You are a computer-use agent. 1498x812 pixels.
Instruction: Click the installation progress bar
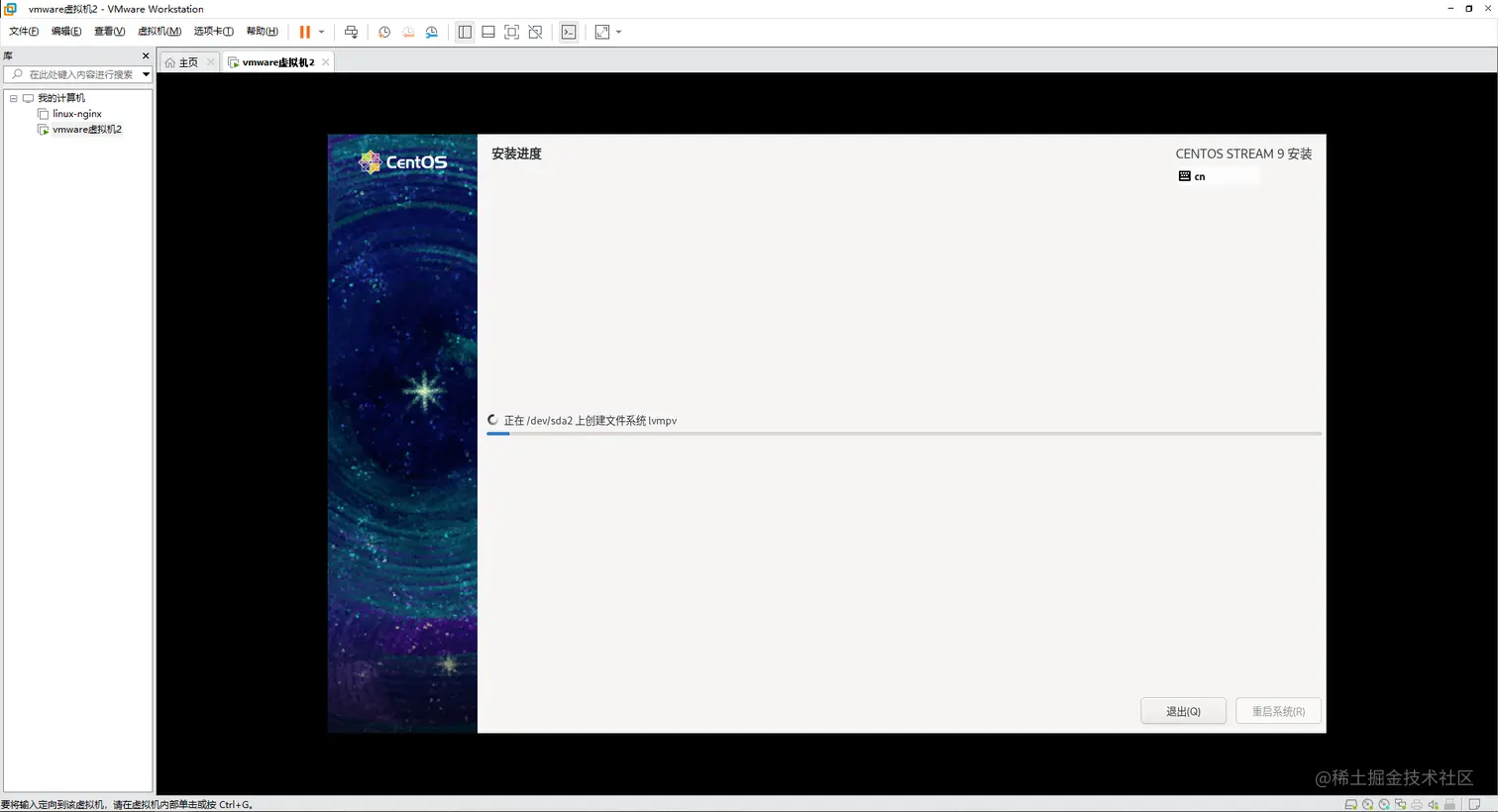click(x=904, y=434)
